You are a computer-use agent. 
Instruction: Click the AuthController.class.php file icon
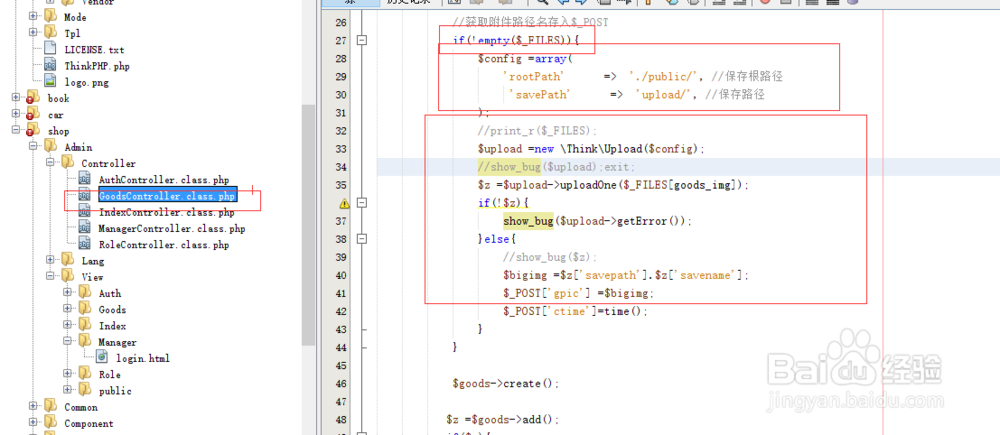(85, 179)
